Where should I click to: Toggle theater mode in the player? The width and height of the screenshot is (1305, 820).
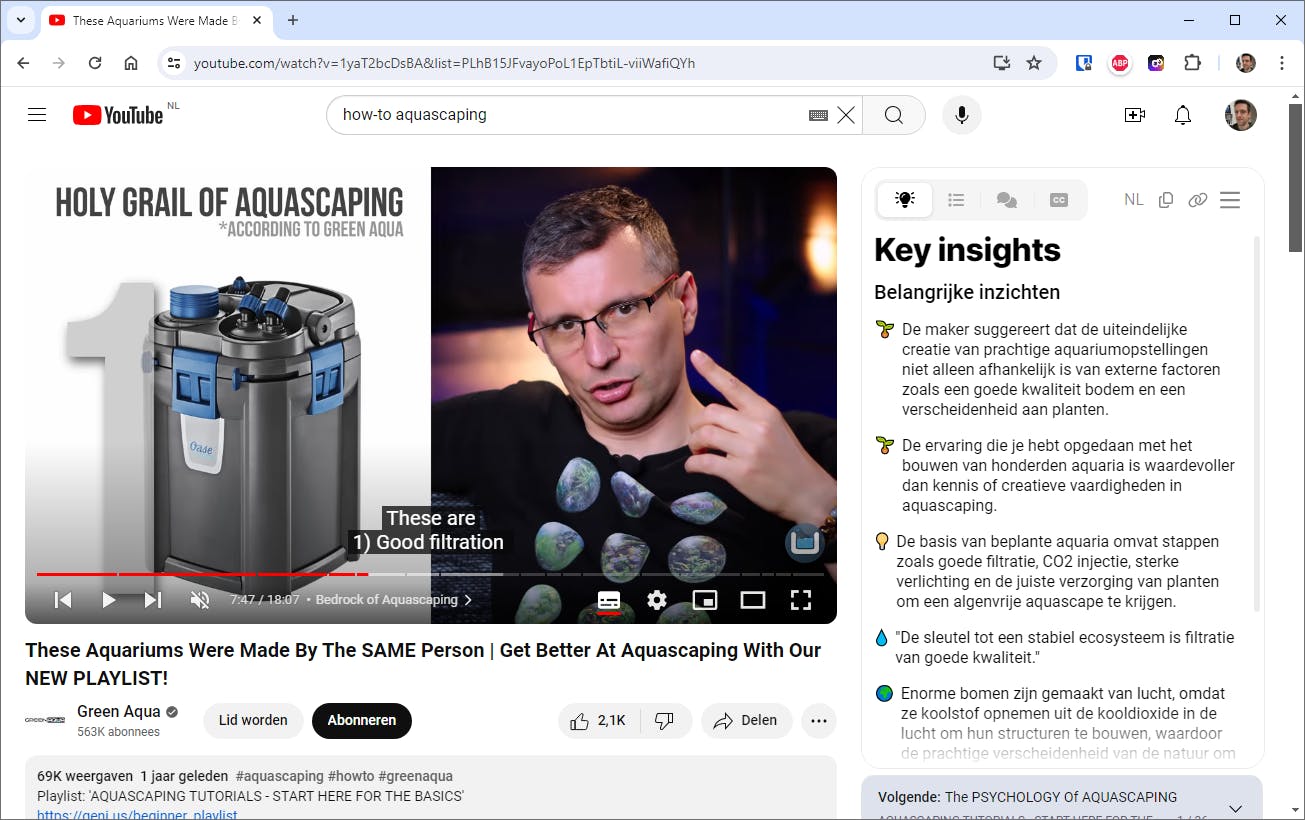pyautogui.click(x=753, y=600)
